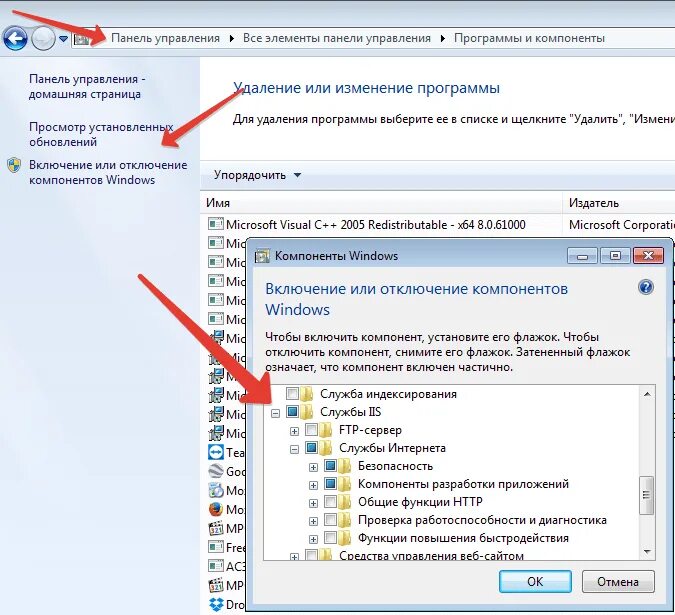Toggle the 'Службы Интернета' checkbox
The width and height of the screenshot is (675, 615).
pyautogui.click(x=311, y=448)
